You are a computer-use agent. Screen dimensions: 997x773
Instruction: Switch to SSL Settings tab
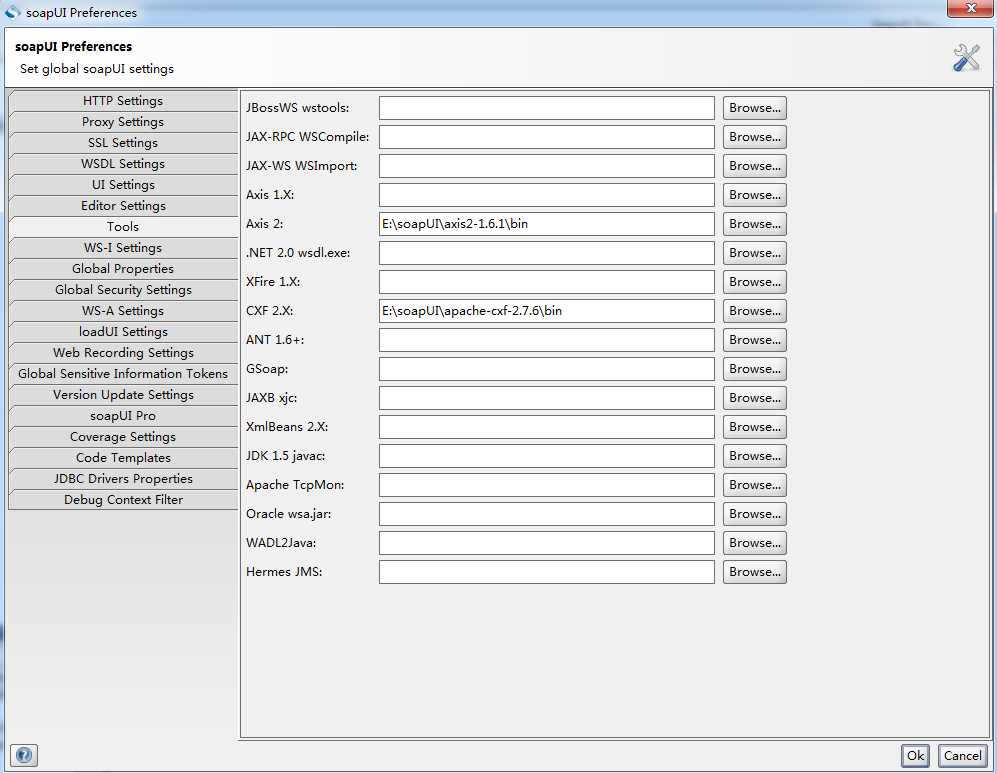[x=123, y=142]
